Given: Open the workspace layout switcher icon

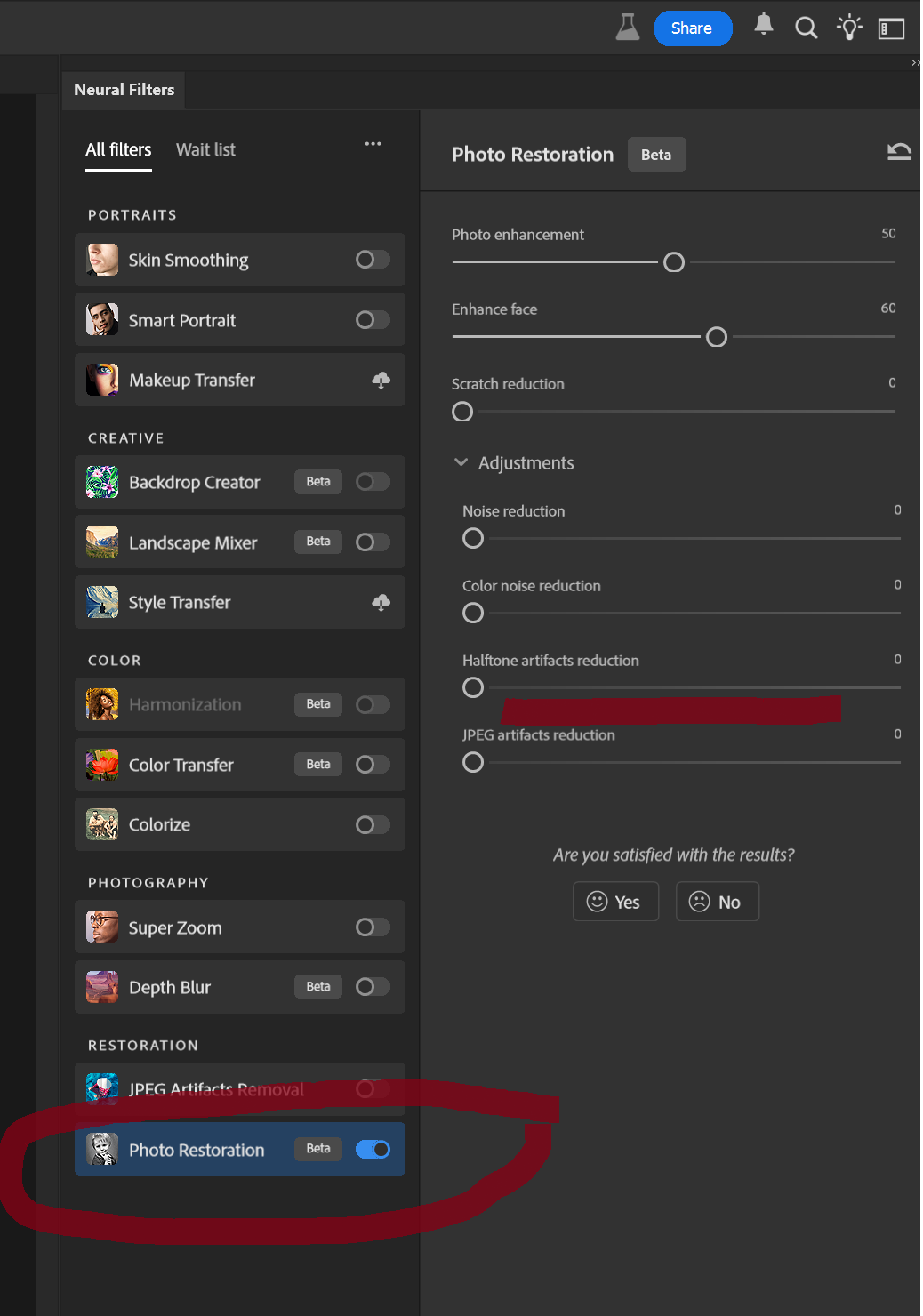Looking at the screenshot, I should 891,29.
